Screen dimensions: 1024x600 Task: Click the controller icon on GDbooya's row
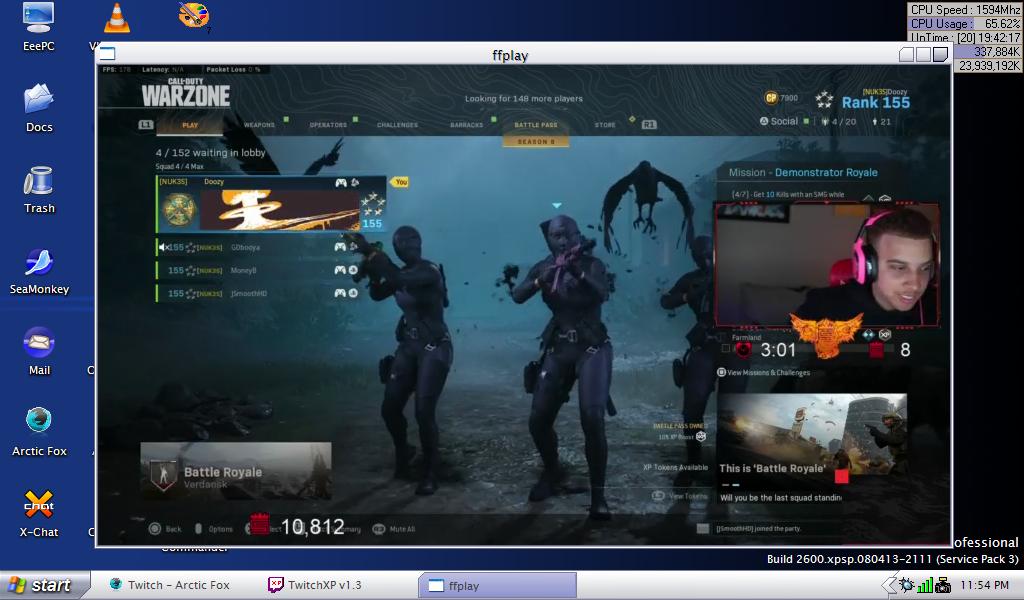(340, 247)
